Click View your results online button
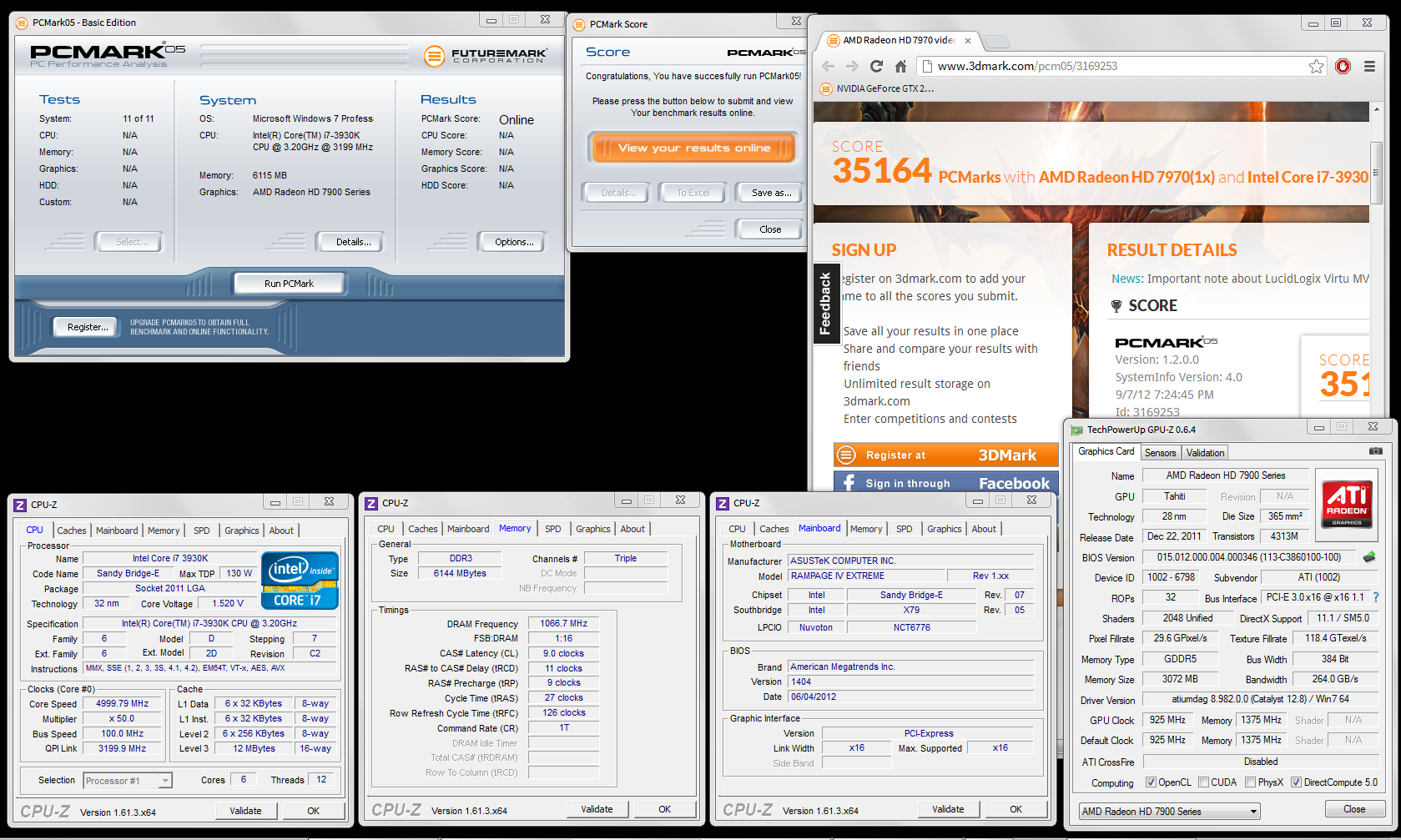Viewport: 1401px width, 840px height. click(694, 148)
